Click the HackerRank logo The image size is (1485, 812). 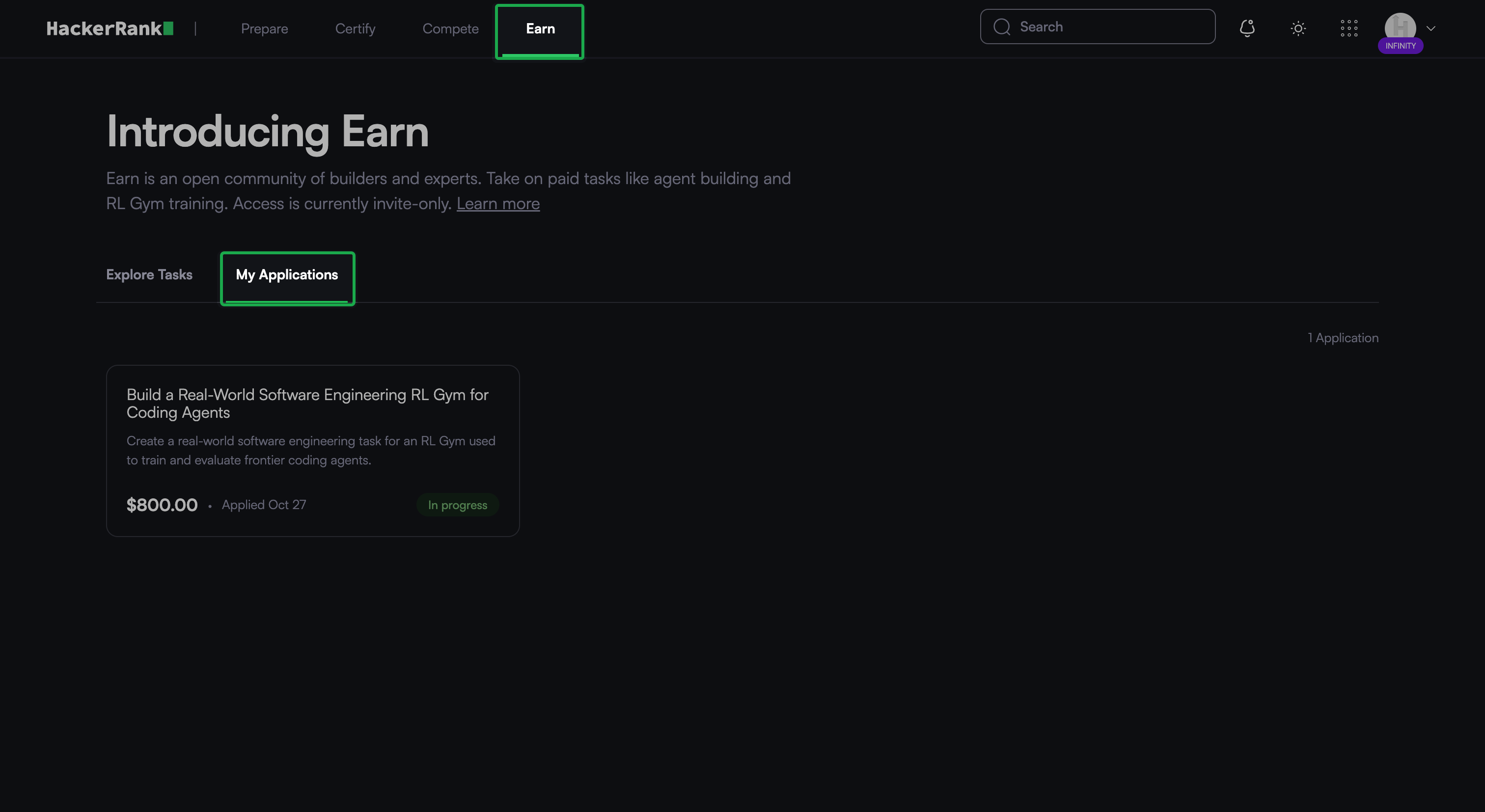click(110, 28)
